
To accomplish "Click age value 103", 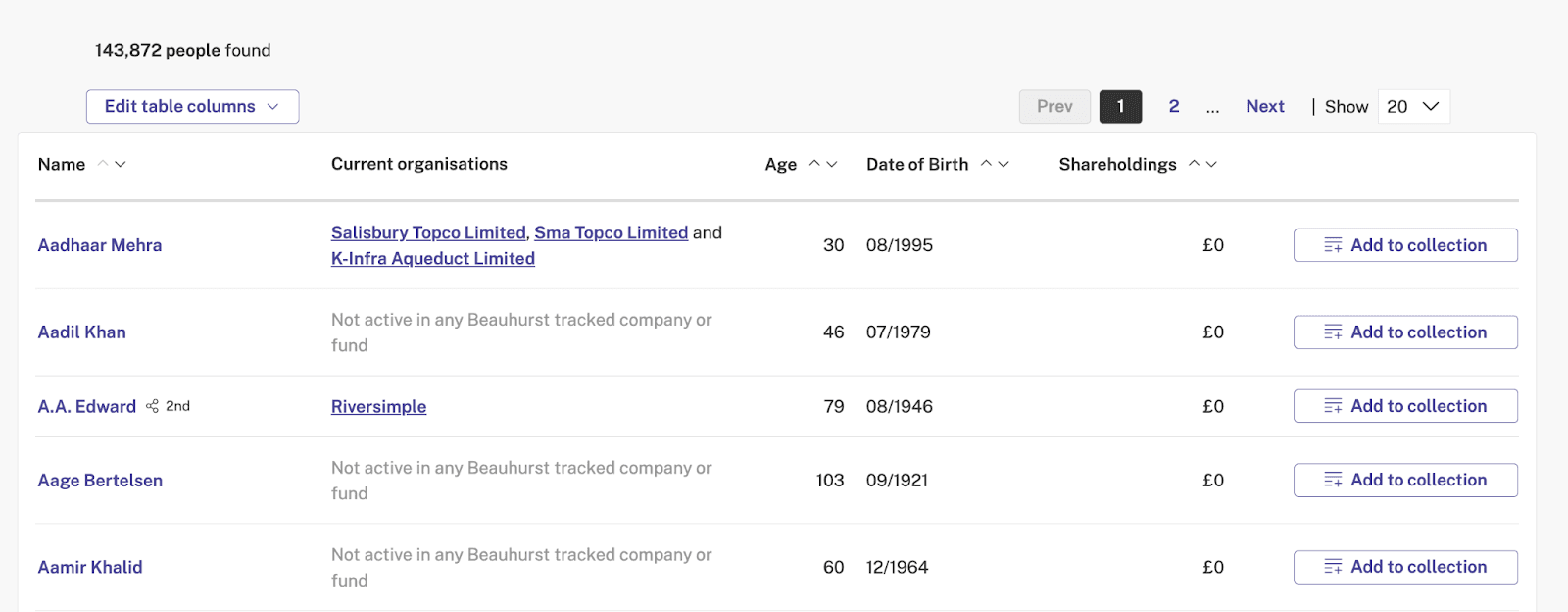I will tap(830, 480).
